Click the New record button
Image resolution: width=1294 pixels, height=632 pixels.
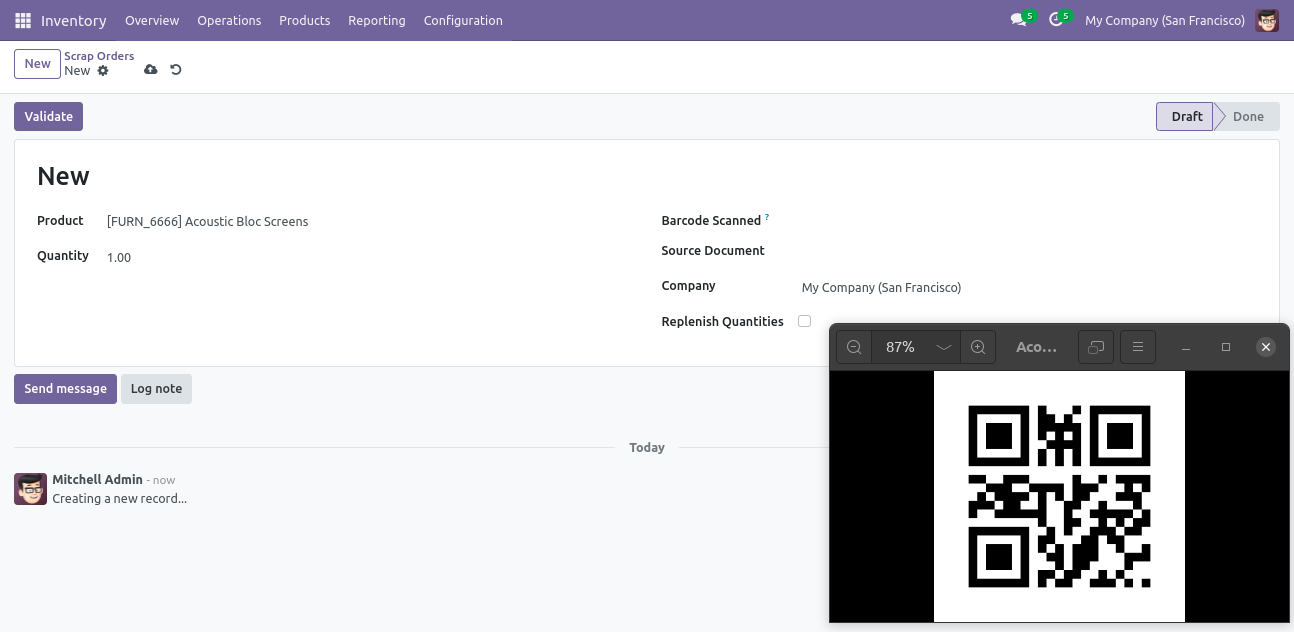tap(37, 63)
